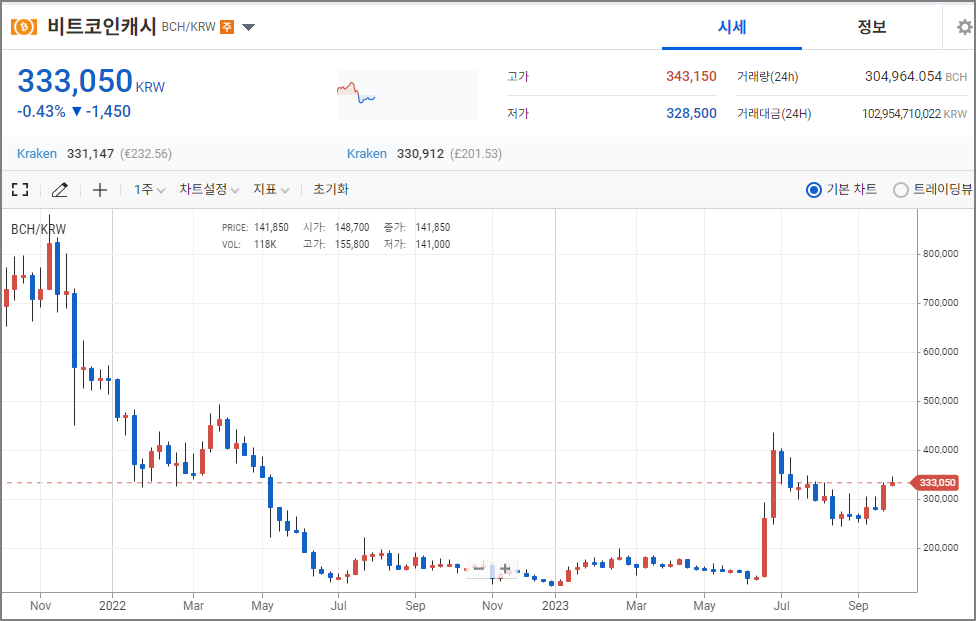Click the 시가 148,700 readout
Viewport: 976px width, 621px height.
tap(336, 228)
